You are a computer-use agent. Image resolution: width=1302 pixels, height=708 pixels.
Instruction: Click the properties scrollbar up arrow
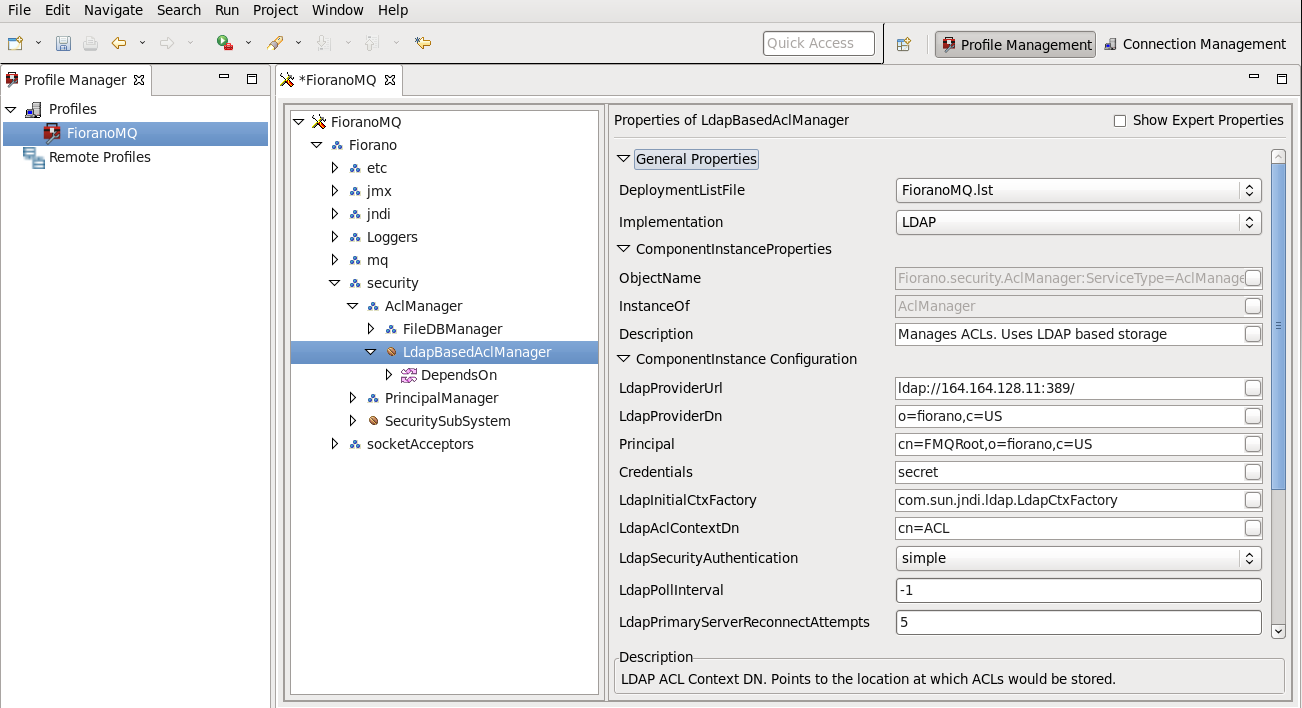point(1278,156)
